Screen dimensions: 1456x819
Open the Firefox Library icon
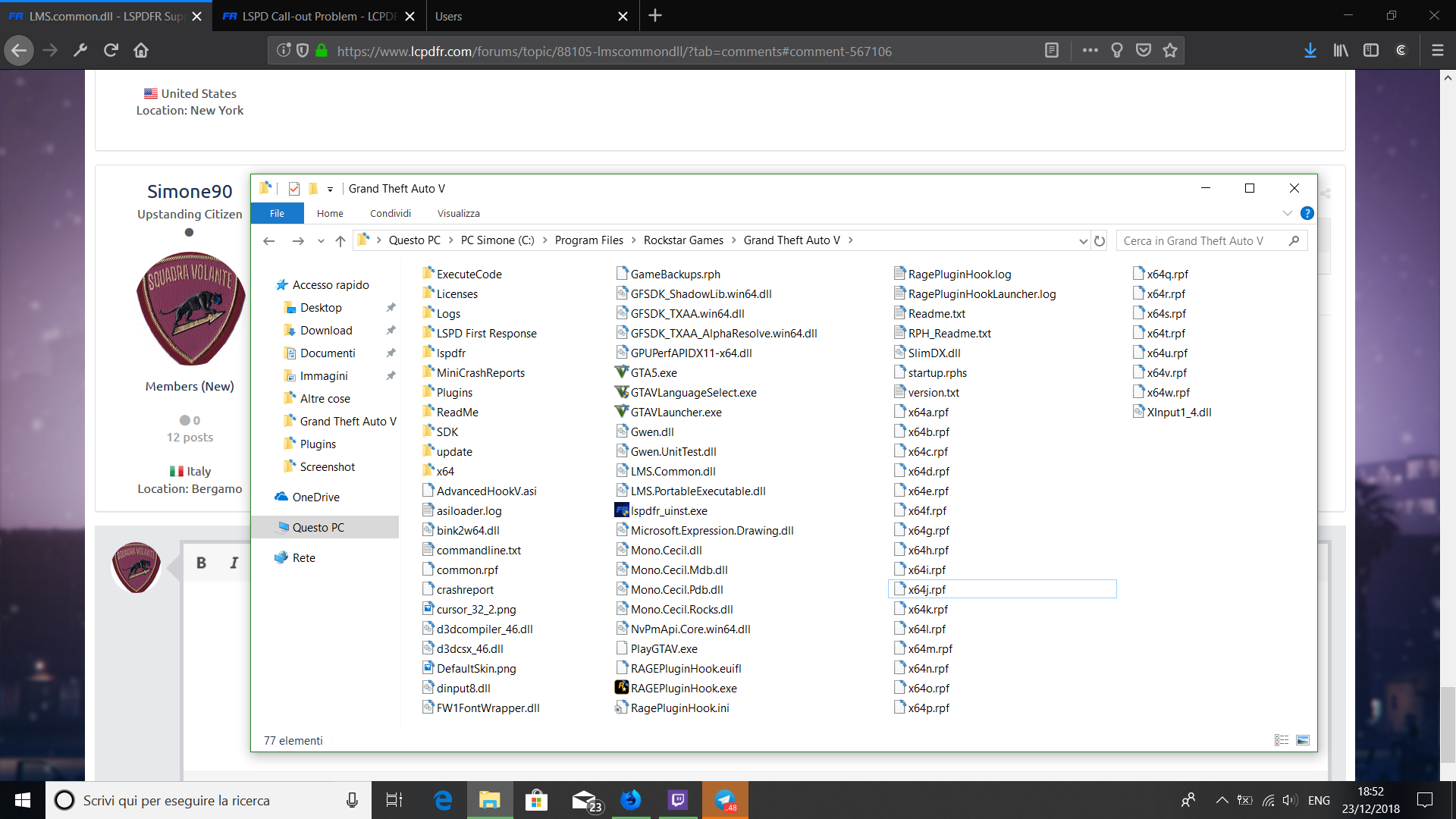pos(1341,51)
